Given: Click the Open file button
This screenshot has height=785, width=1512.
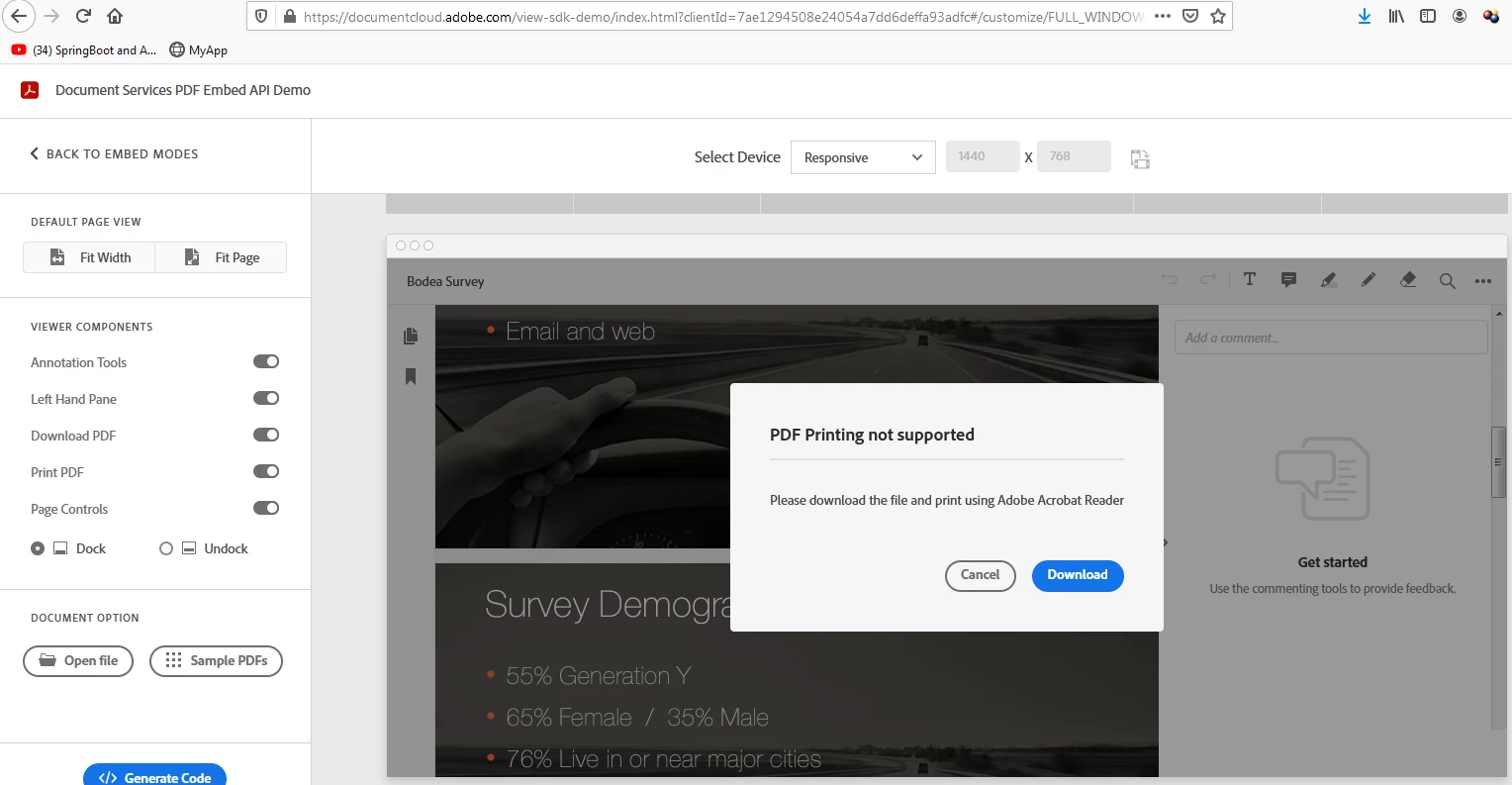Looking at the screenshot, I should coord(78,660).
